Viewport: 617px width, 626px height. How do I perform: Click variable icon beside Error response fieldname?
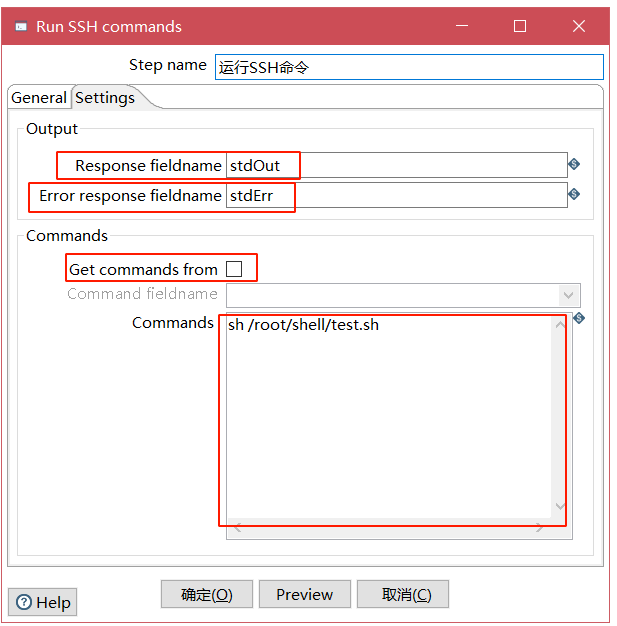[574, 195]
